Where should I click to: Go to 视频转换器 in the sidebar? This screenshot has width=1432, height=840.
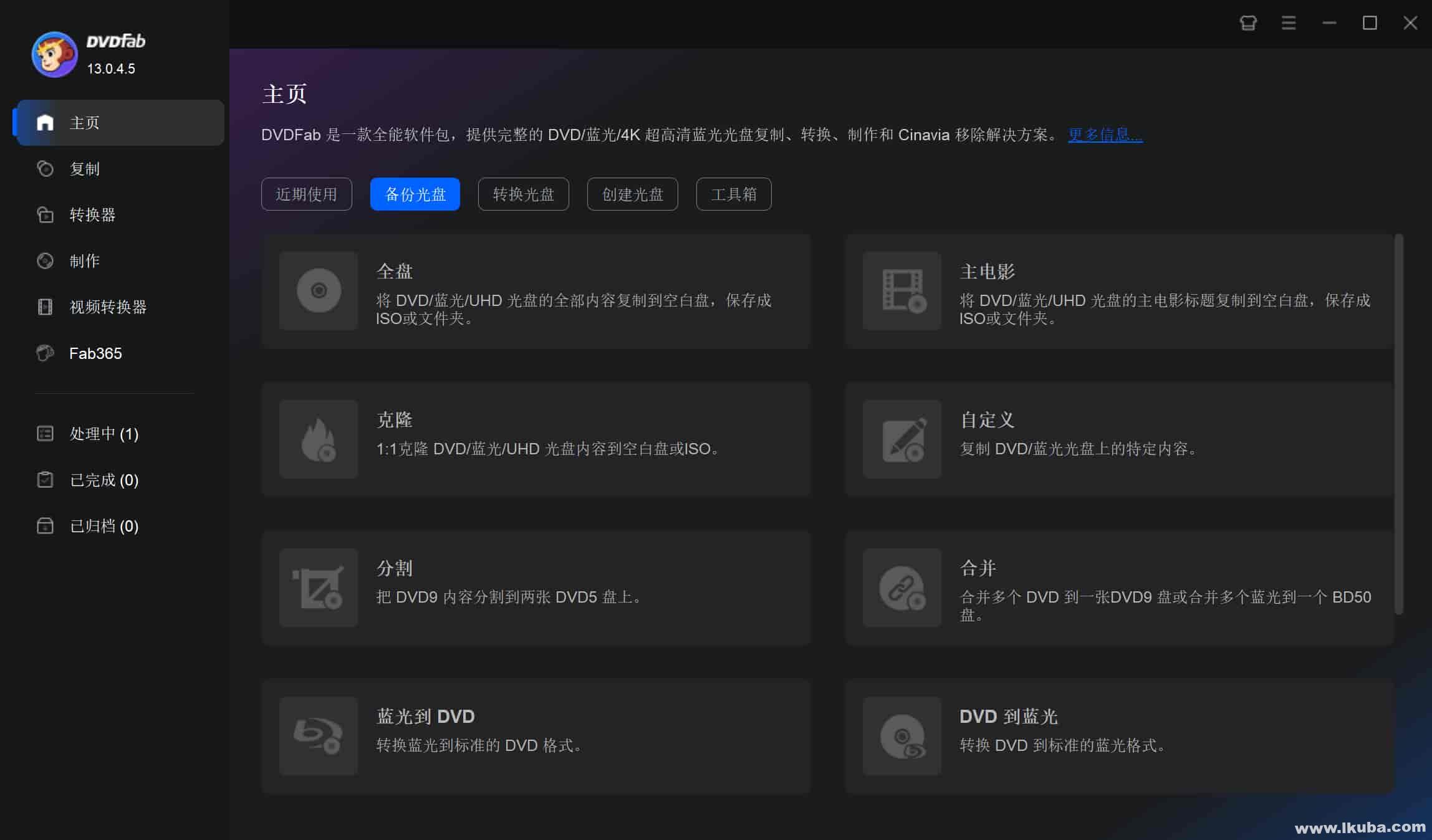tap(108, 307)
